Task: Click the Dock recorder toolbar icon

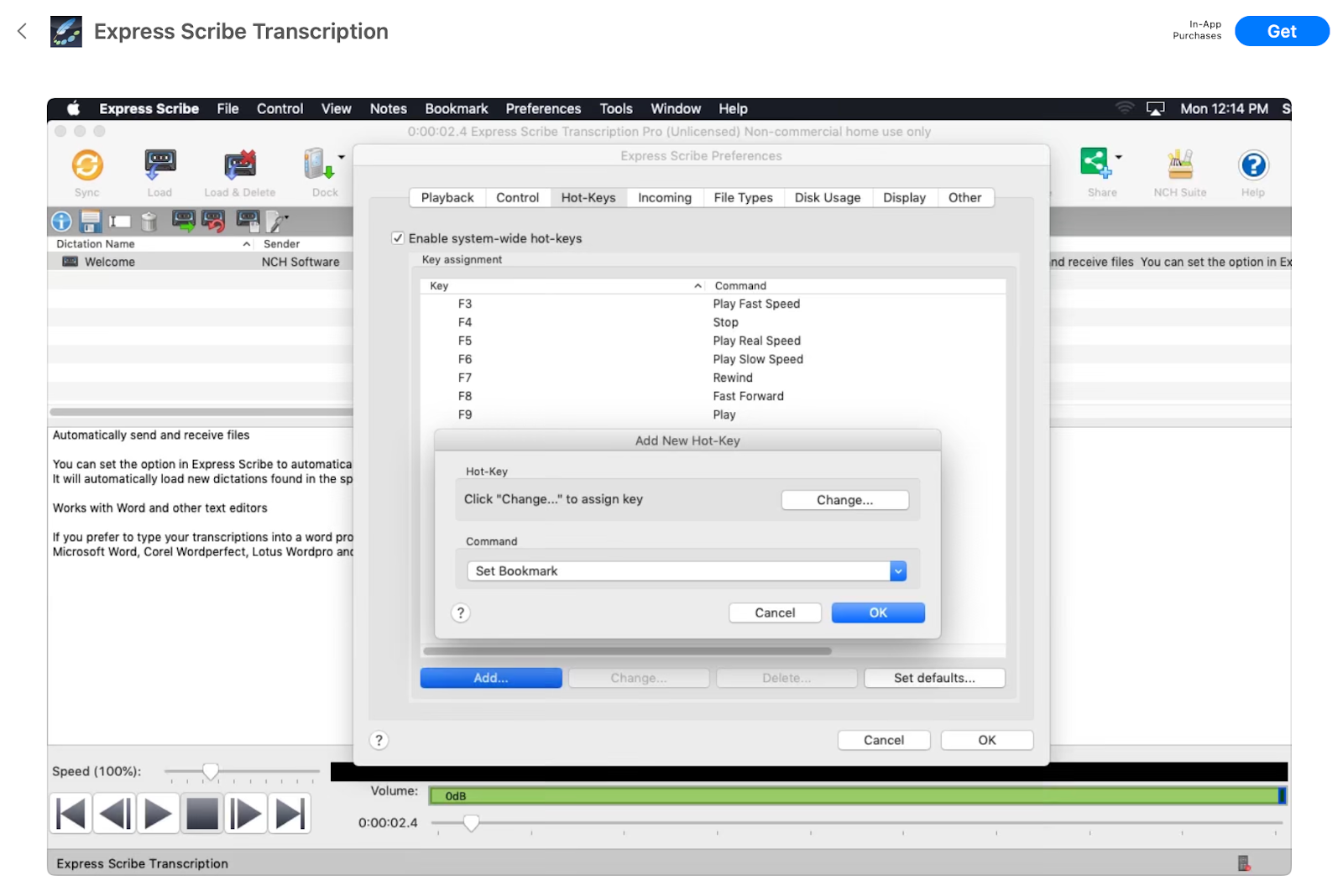Action: 319,164
